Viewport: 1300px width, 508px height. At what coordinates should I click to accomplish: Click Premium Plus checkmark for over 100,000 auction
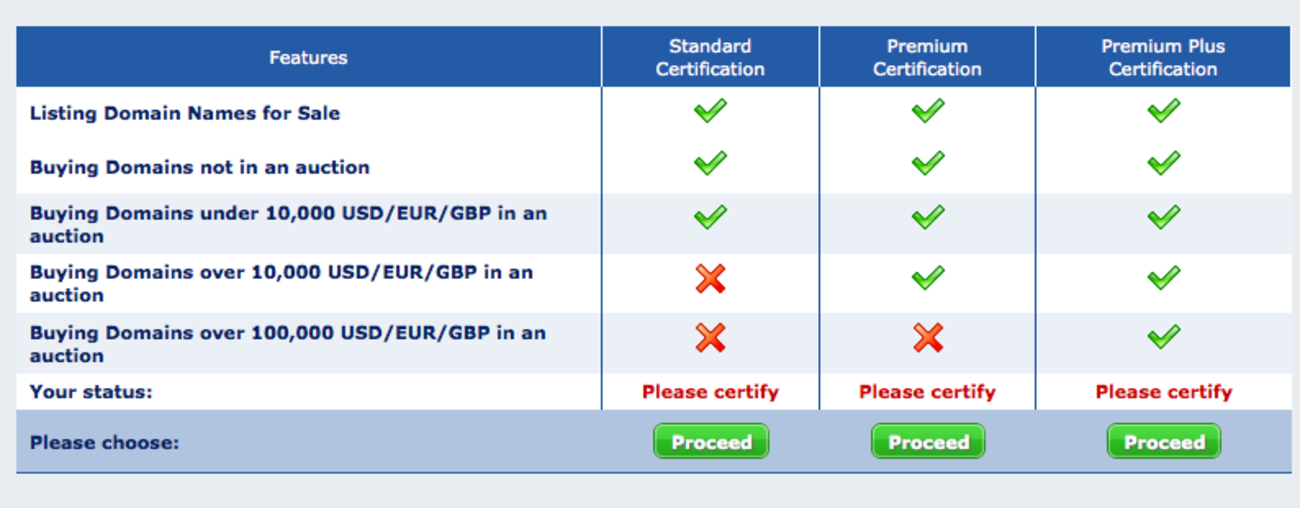[1163, 336]
